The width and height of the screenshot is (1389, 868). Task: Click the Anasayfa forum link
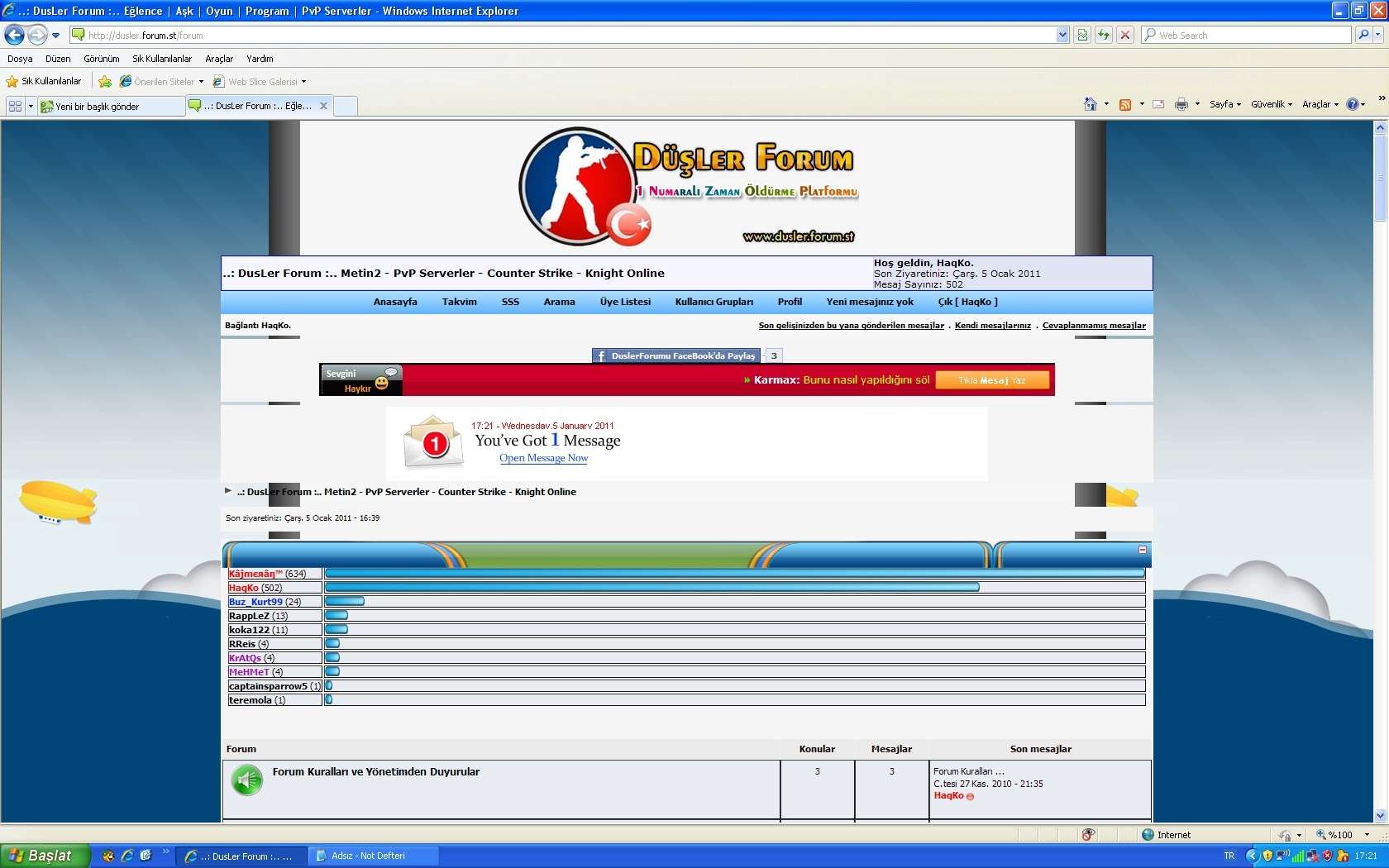395,302
